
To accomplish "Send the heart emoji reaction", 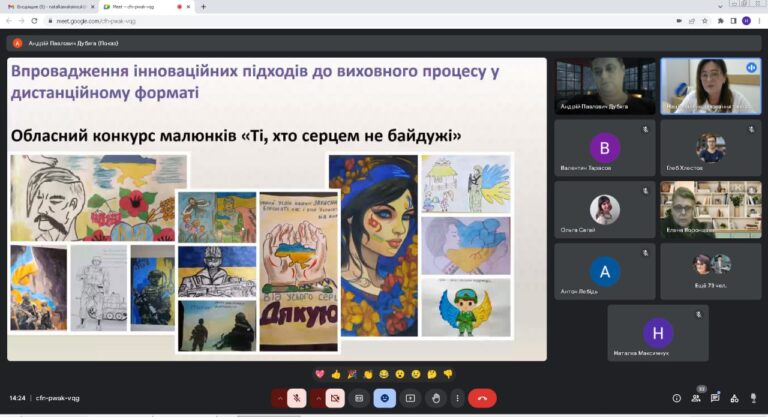I will click(x=320, y=374).
